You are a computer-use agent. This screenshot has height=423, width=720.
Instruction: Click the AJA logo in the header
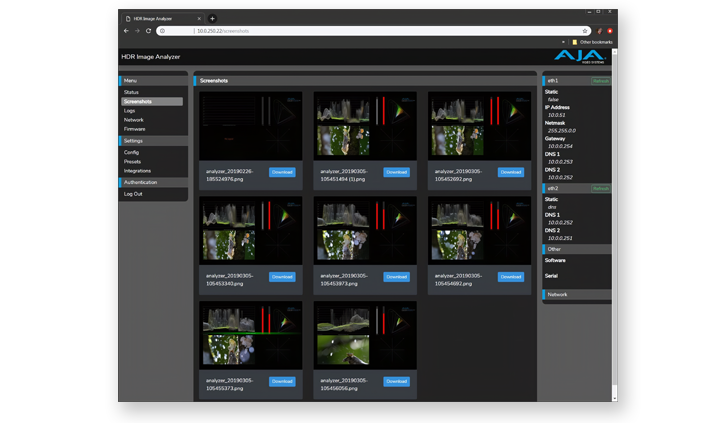click(577, 56)
